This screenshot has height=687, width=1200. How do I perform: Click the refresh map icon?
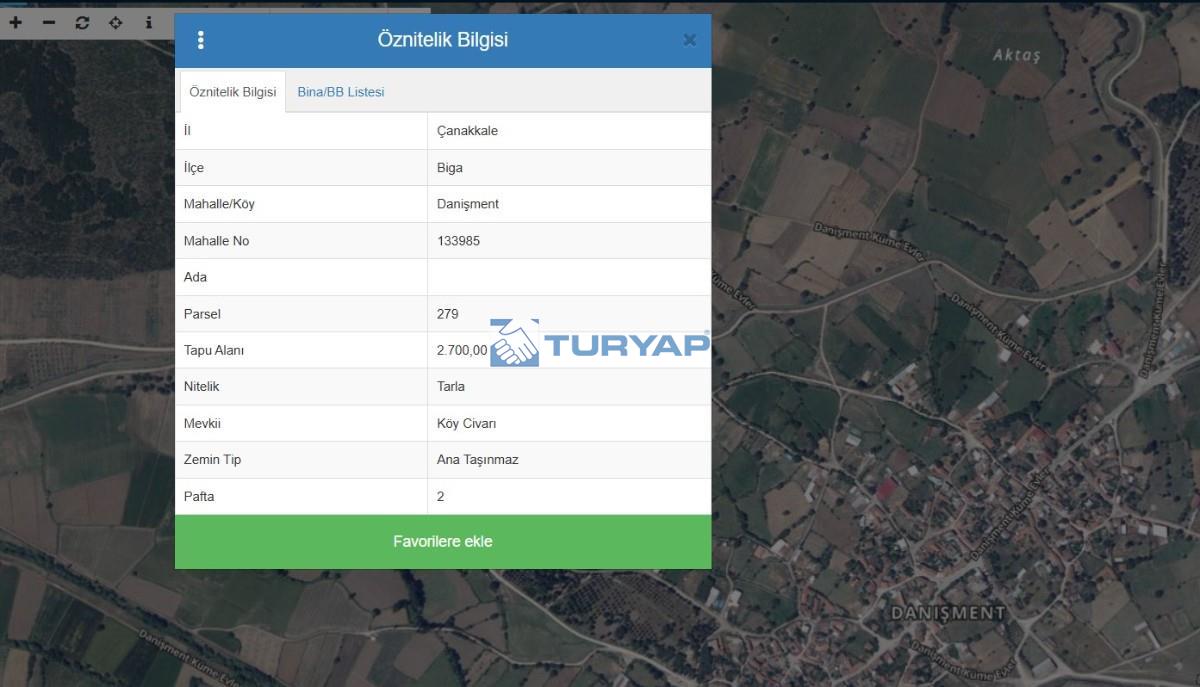coord(82,22)
